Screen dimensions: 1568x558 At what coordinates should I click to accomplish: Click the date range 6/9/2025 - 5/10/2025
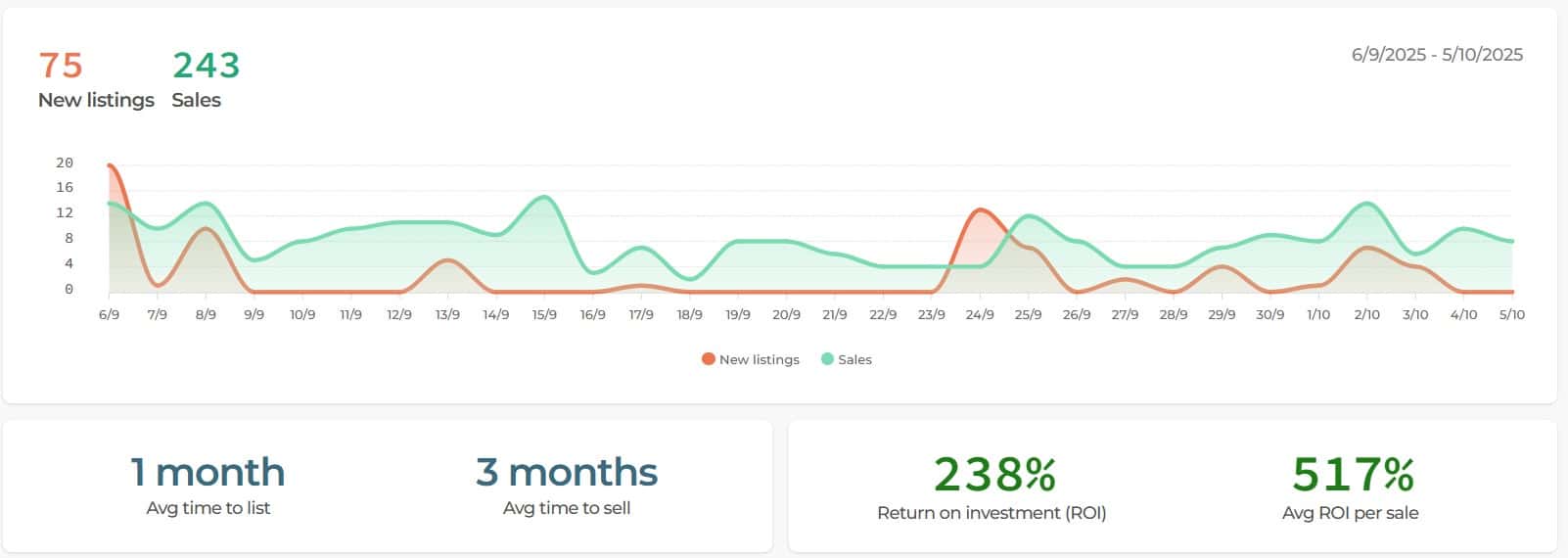[1436, 55]
